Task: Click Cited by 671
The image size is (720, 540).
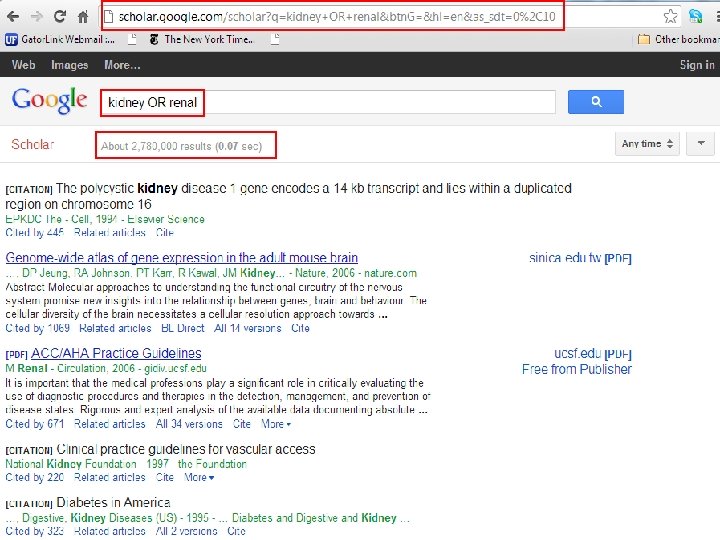Action: pyautogui.click(x=35, y=424)
